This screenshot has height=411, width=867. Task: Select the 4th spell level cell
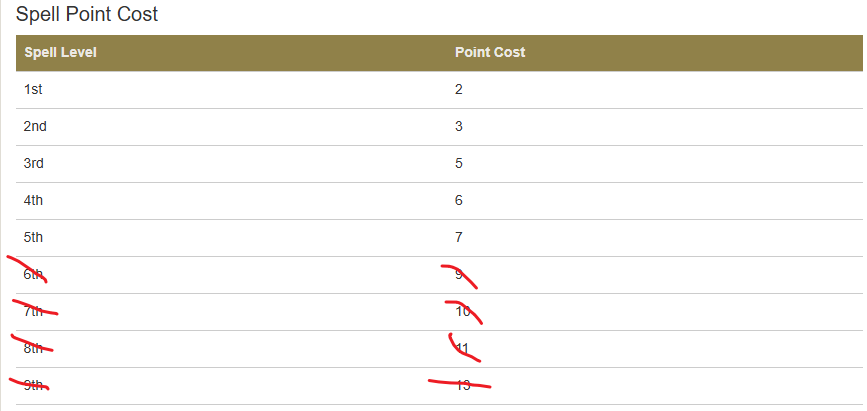[34, 200]
